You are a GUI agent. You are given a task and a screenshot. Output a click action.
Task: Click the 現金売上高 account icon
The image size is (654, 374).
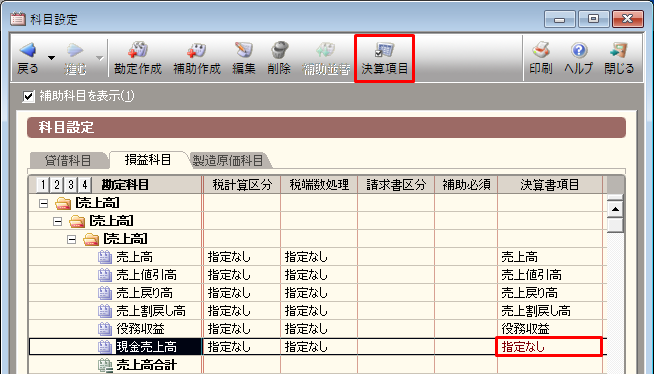pos(105,346)
